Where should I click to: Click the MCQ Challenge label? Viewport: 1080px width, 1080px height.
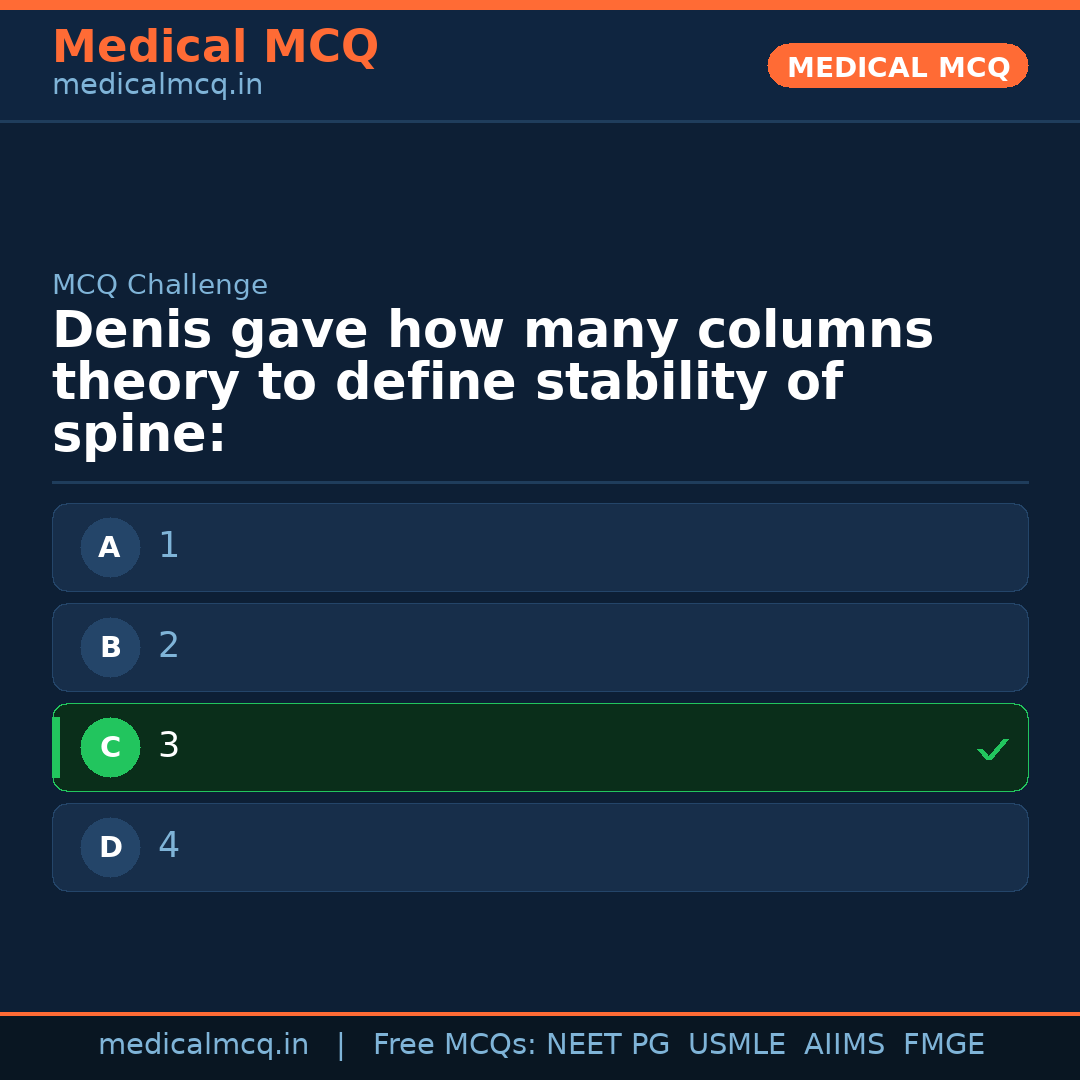coord(160,285)
